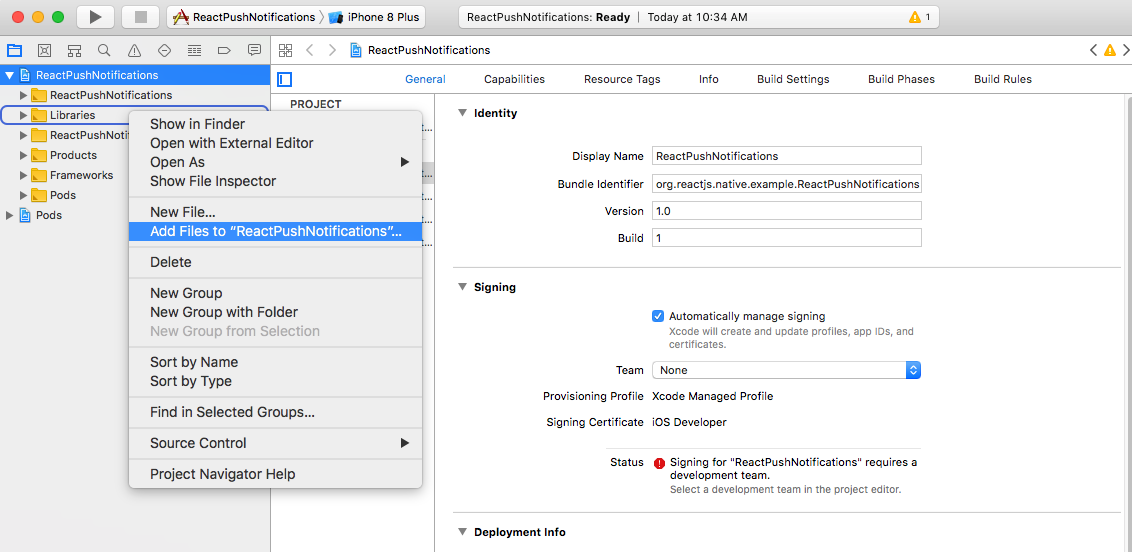Show the report navigator
Viewport: 1132px width, 552px height.
[x=254, y=50]
